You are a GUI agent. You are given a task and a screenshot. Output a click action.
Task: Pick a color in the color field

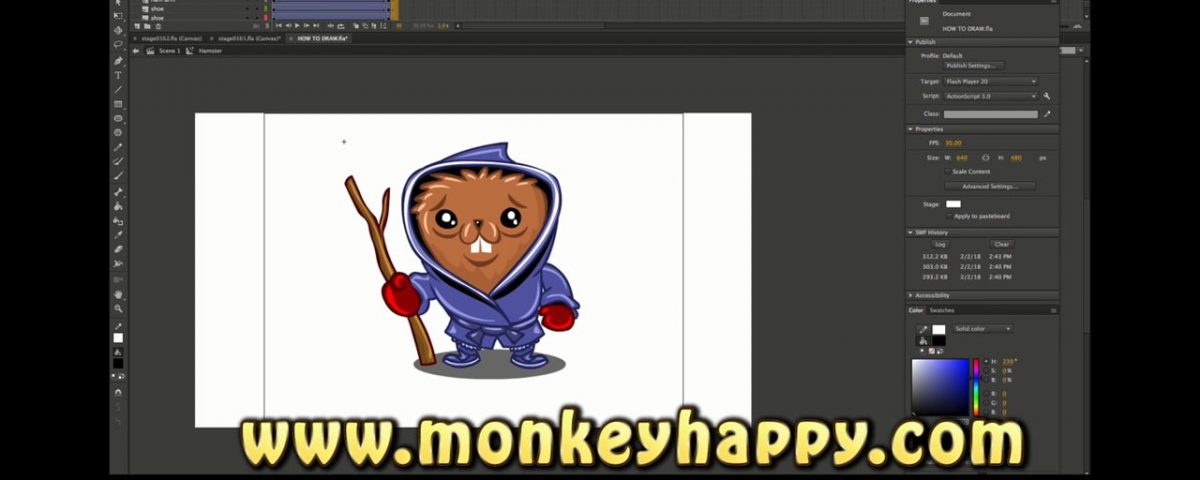pos(940,387)
